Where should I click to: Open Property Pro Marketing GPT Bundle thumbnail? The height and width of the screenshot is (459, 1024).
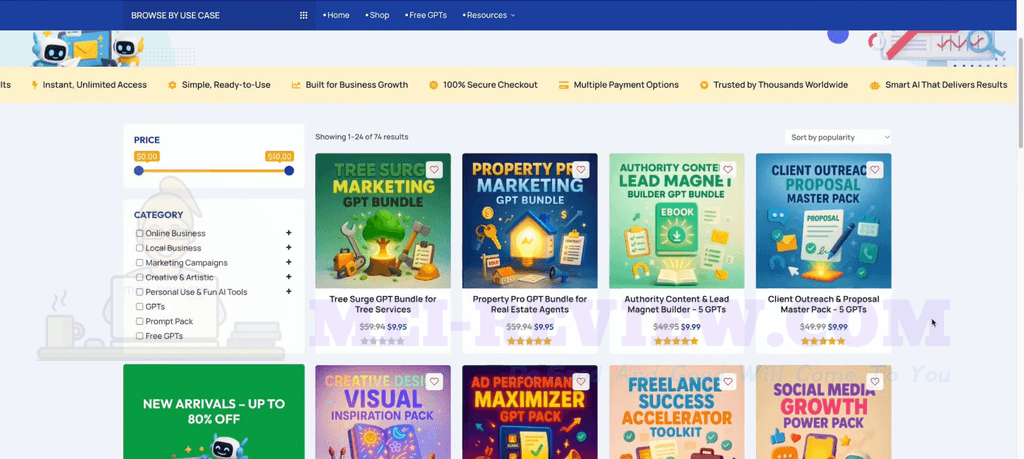530,221
